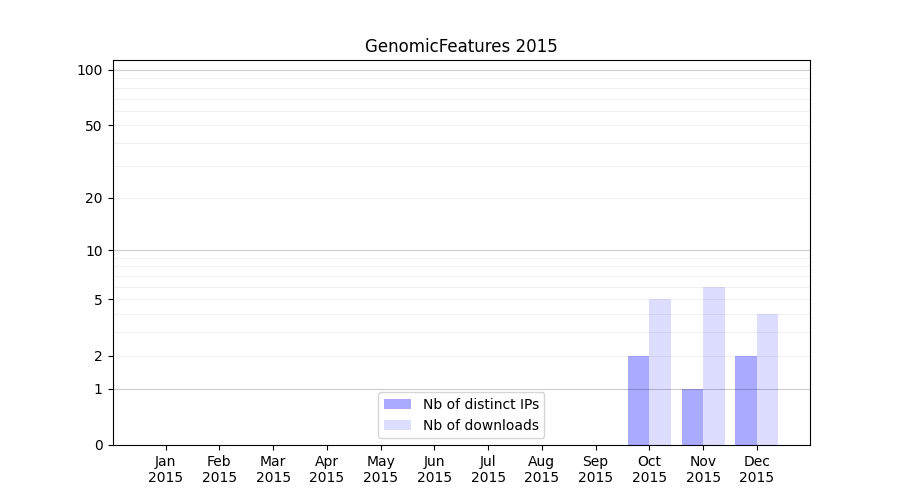Viewport: 900px width, 500px height.
Task: Click the '50' y-axis tick label
Action: [x=94, y=126]
